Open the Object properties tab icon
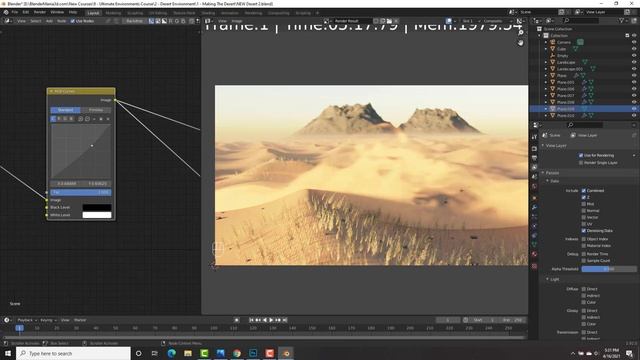Viewport: 640px width, 360px height. [534, 198]
